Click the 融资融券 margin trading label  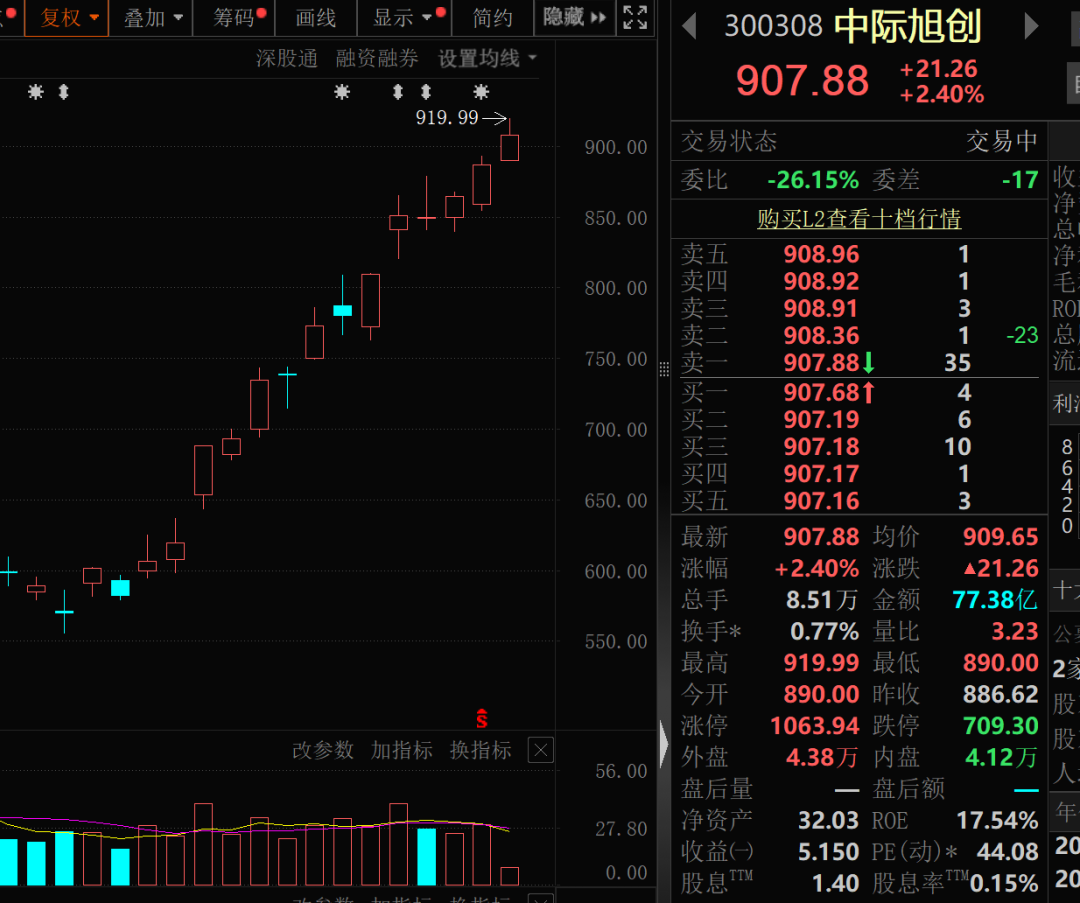377,59
